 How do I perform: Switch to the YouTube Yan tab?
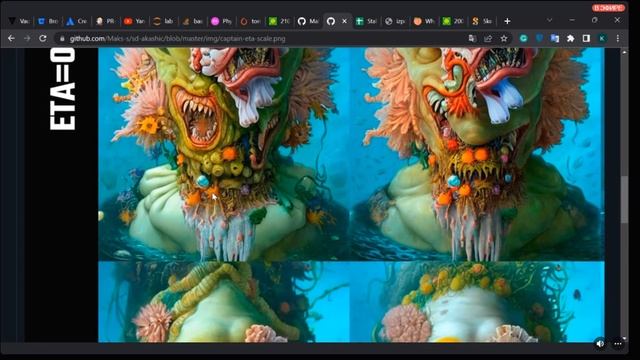tap(134, 21)
